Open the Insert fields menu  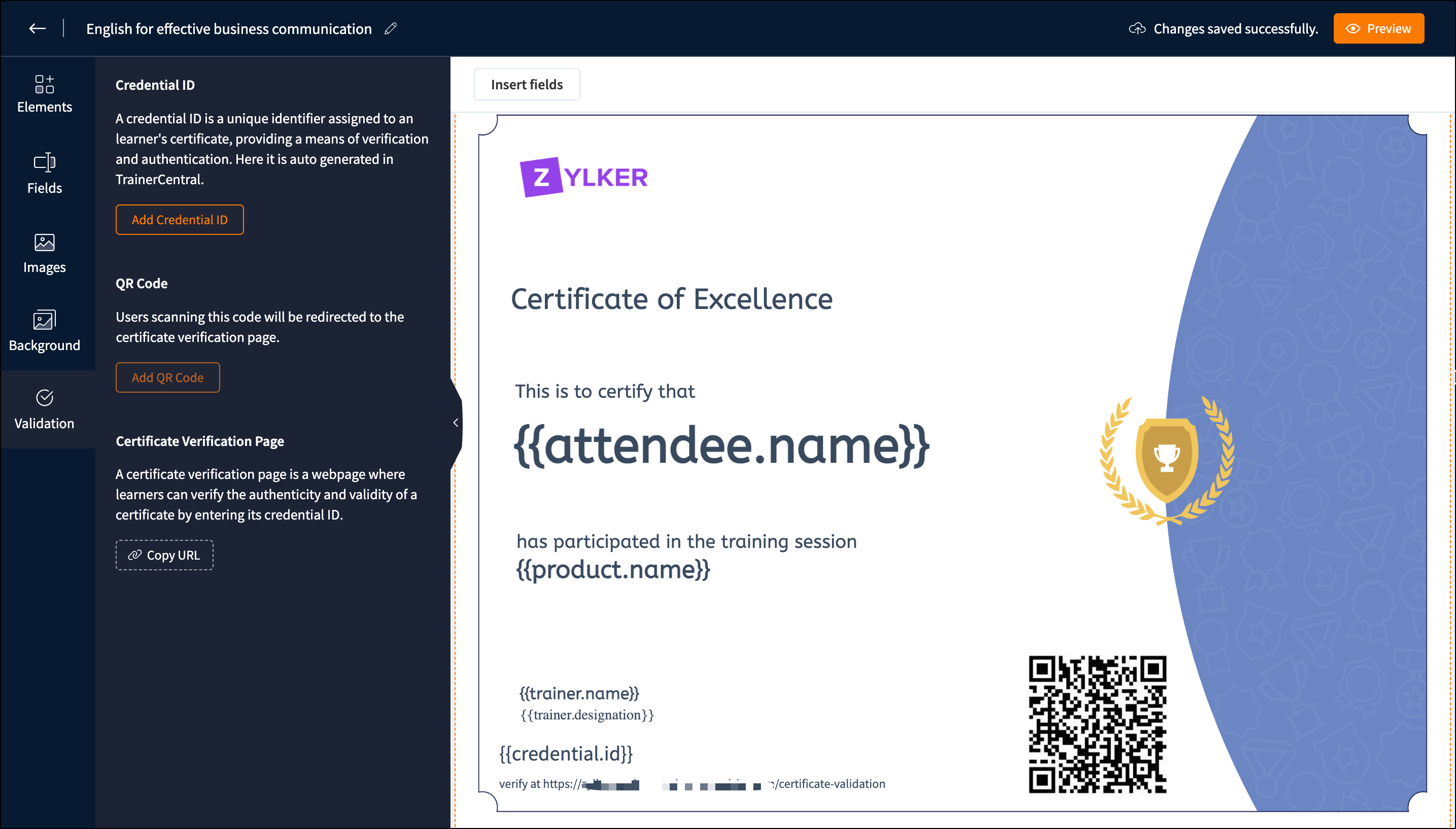(527, 84)
